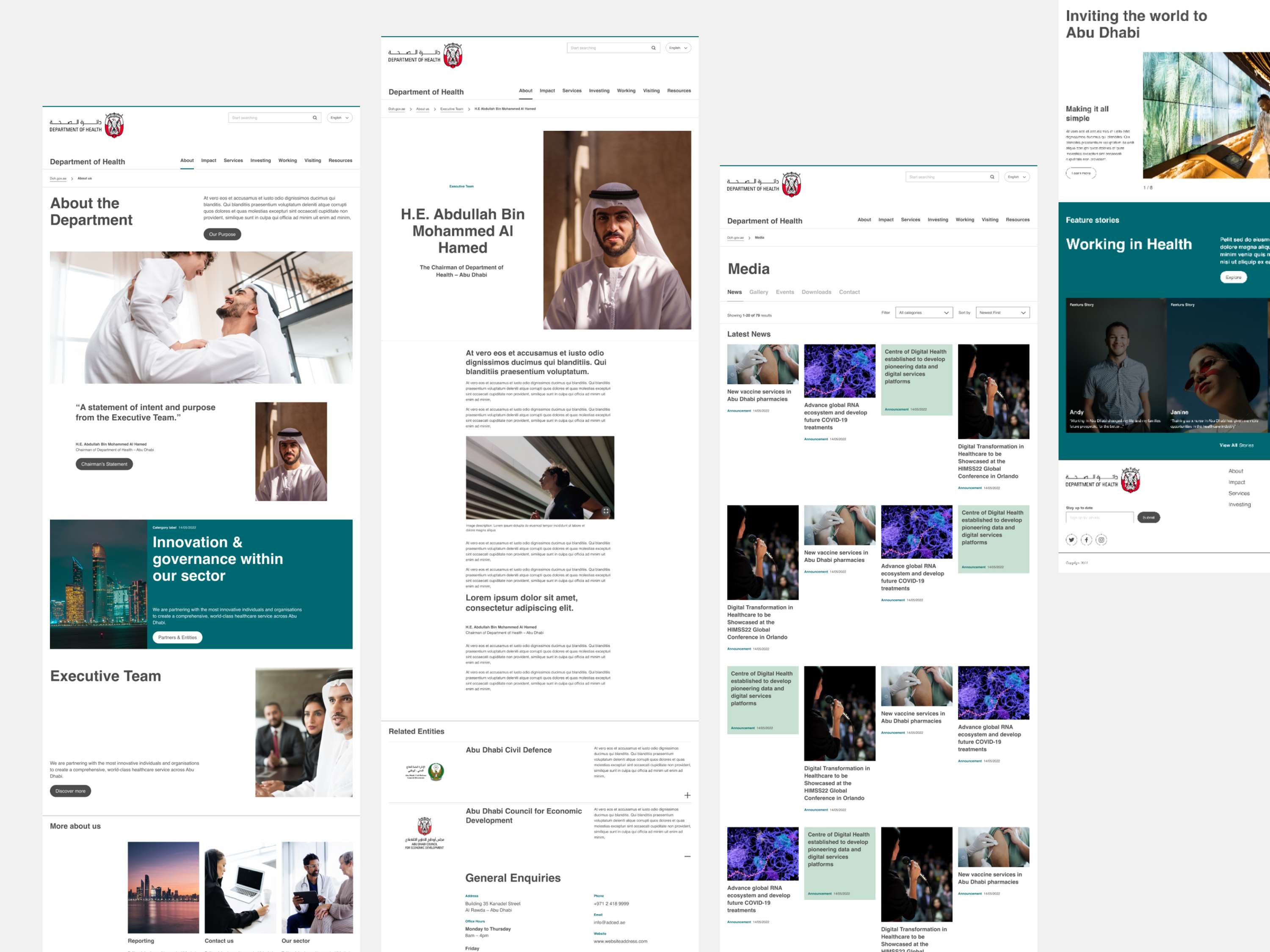The height and width of the screenshot is (952, 1270).
Task: Click About in the About page navigation
Action: pos(187,161)
